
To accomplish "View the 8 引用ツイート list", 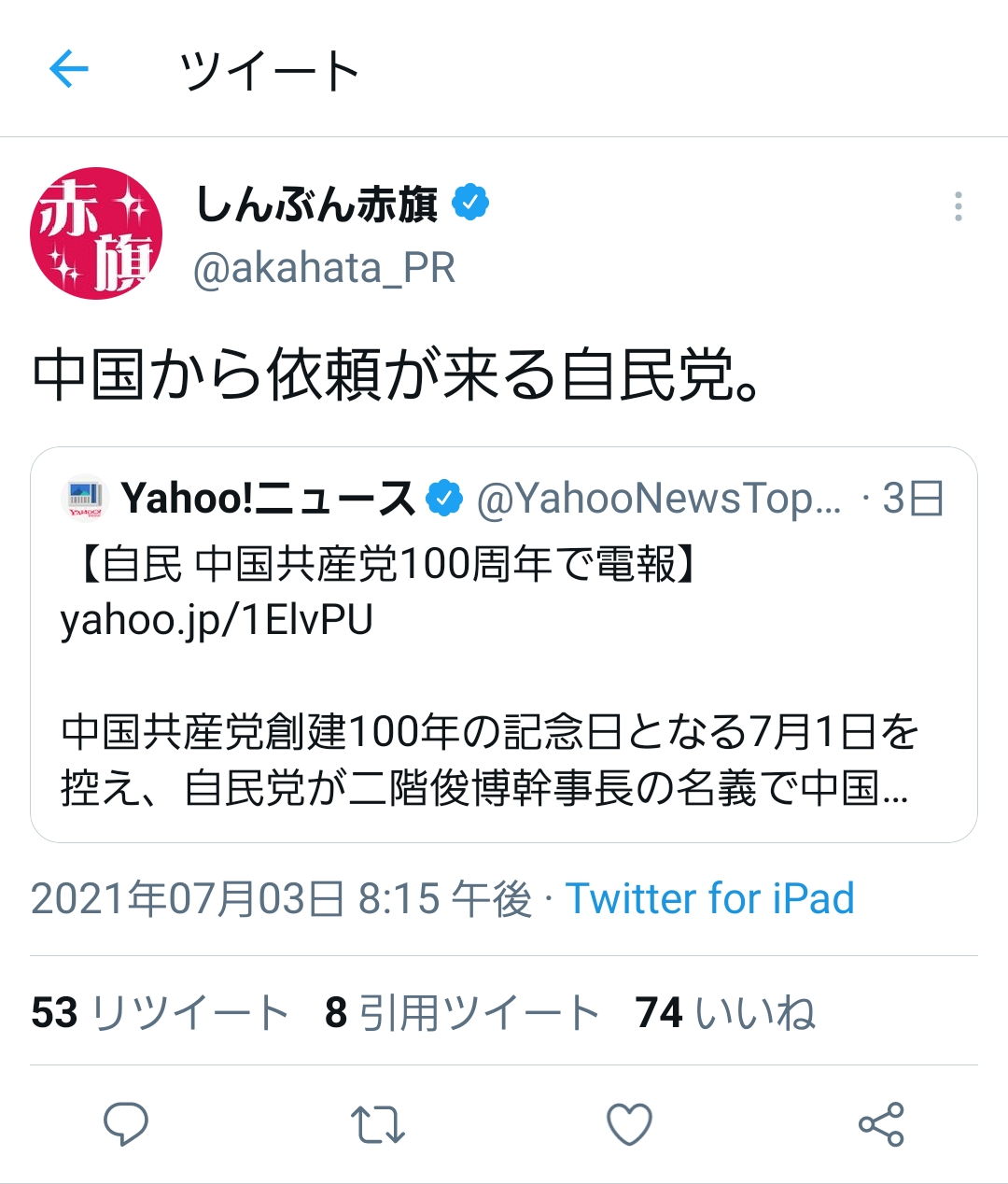I will [x=462, y=1012].
